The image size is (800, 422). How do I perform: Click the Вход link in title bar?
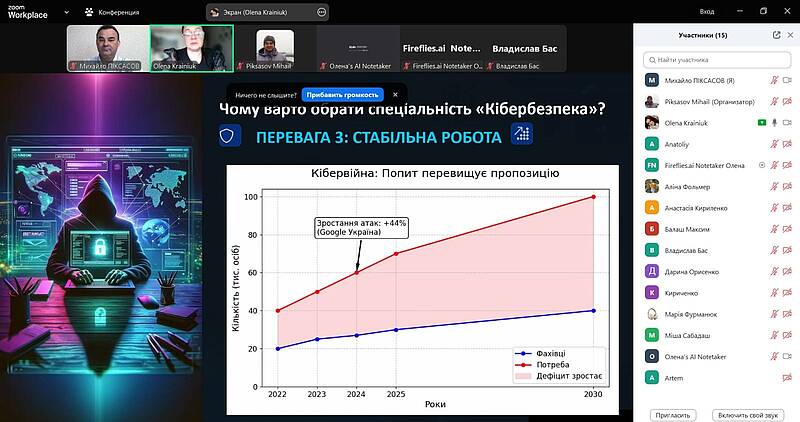tap(707, 11)
